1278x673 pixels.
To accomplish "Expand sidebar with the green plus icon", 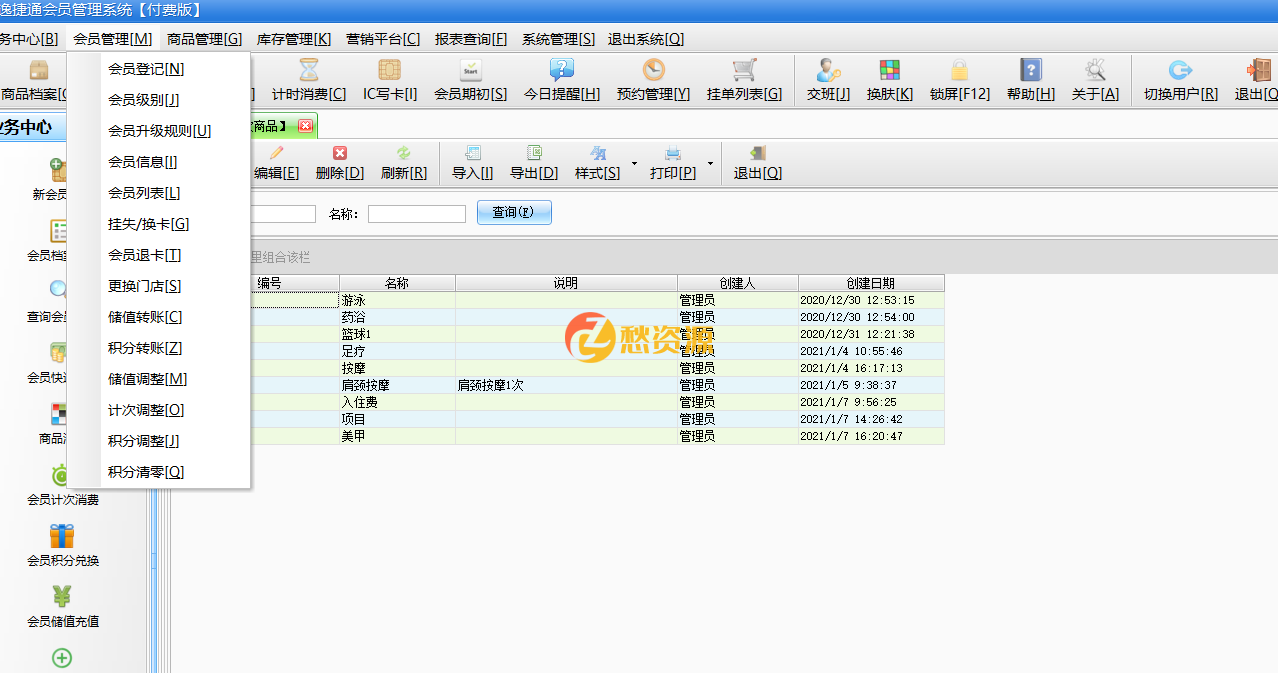I will point(62,658).
